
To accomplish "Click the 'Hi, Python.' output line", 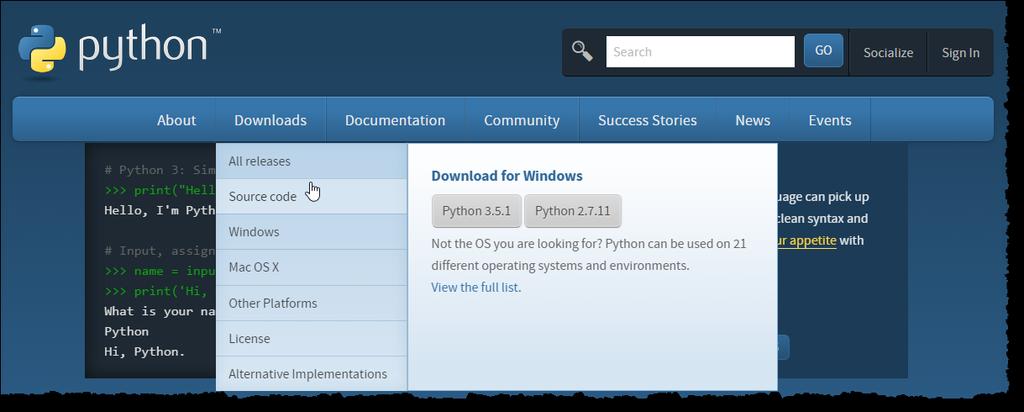I will (145, 351).
